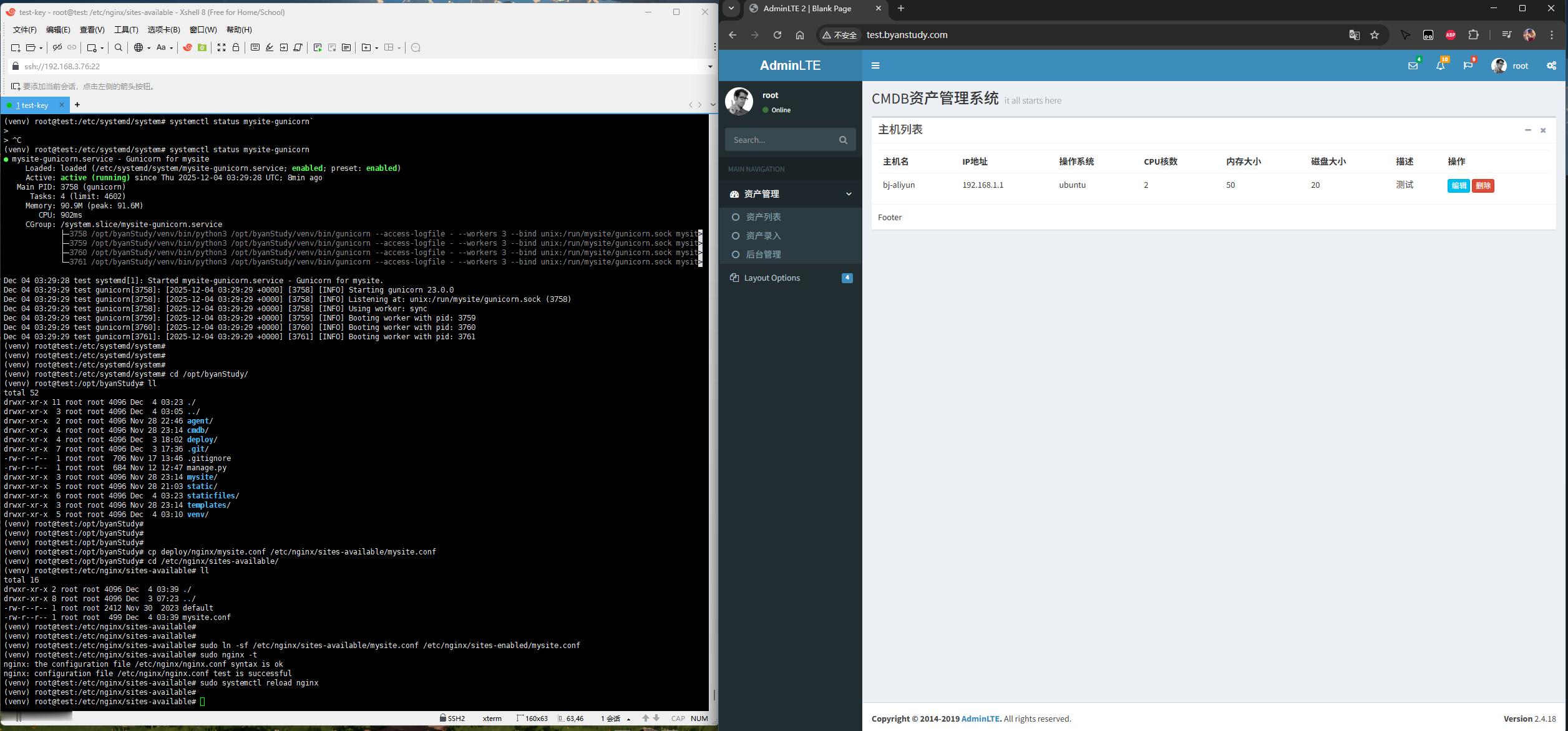Click the Xshell search magnifier icon
The height and width of the screenshot is (731, 1568).
click(119, 47)
